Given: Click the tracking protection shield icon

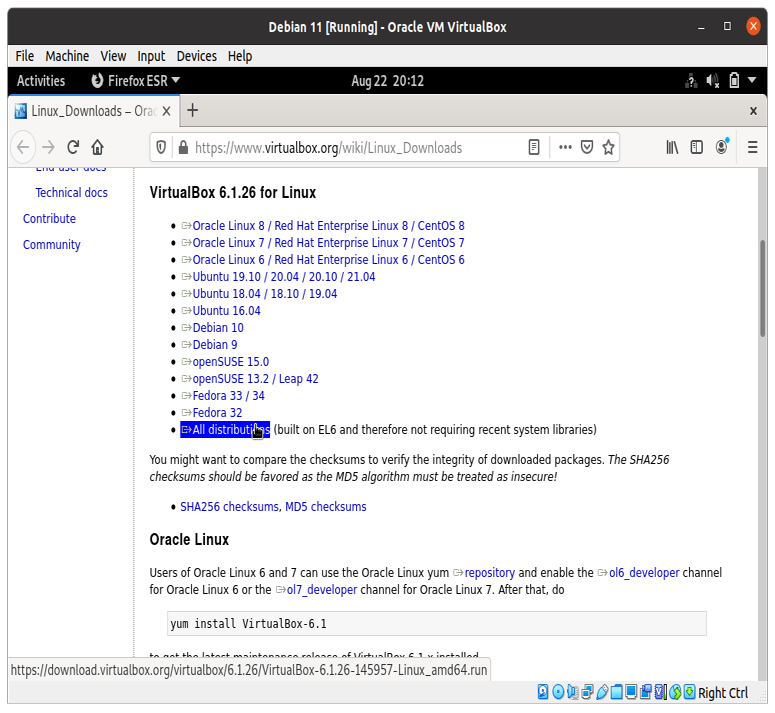Looking at the screenshot, I should pos(161,147).
